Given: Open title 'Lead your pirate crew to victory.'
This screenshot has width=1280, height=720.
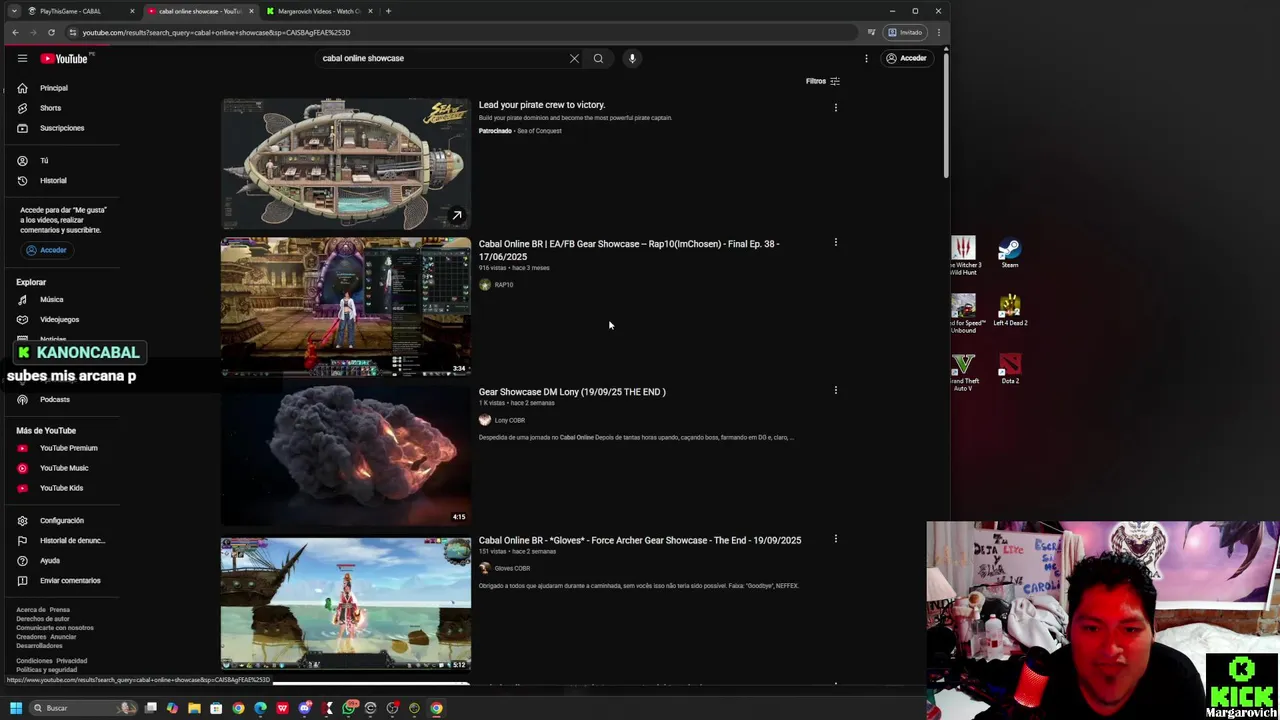Looking at the screenshot, I should point(542,105).
